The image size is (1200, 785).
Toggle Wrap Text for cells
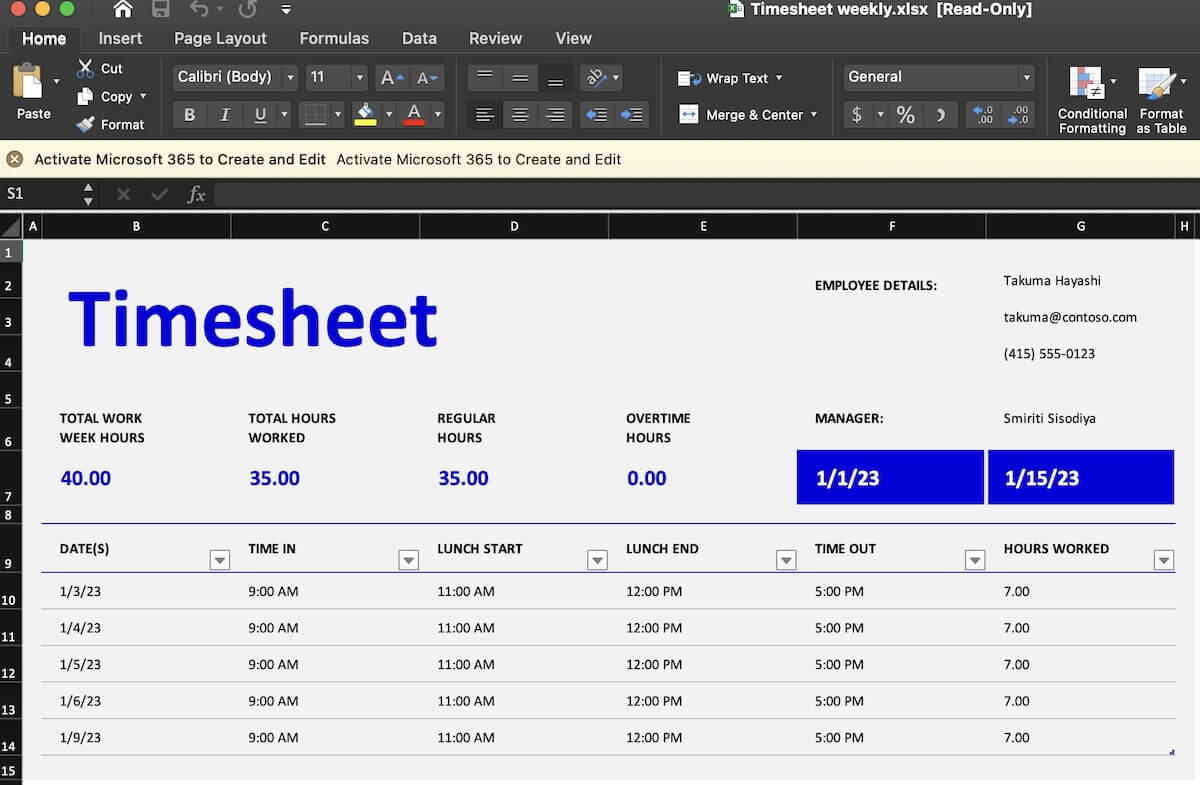730,78
